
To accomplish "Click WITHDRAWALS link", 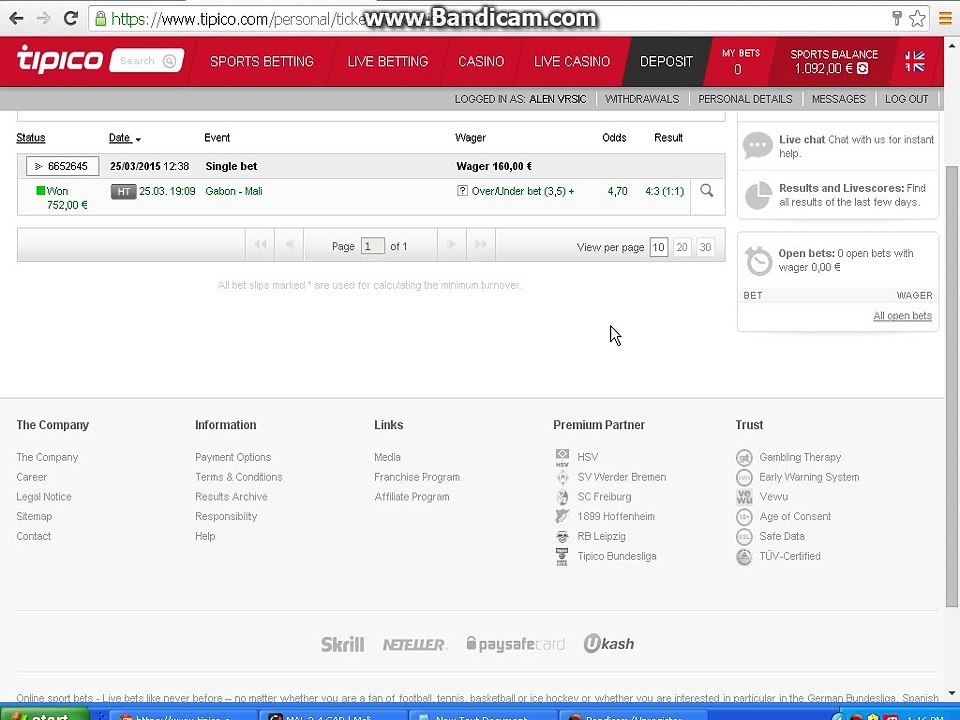I will (642, 99).
